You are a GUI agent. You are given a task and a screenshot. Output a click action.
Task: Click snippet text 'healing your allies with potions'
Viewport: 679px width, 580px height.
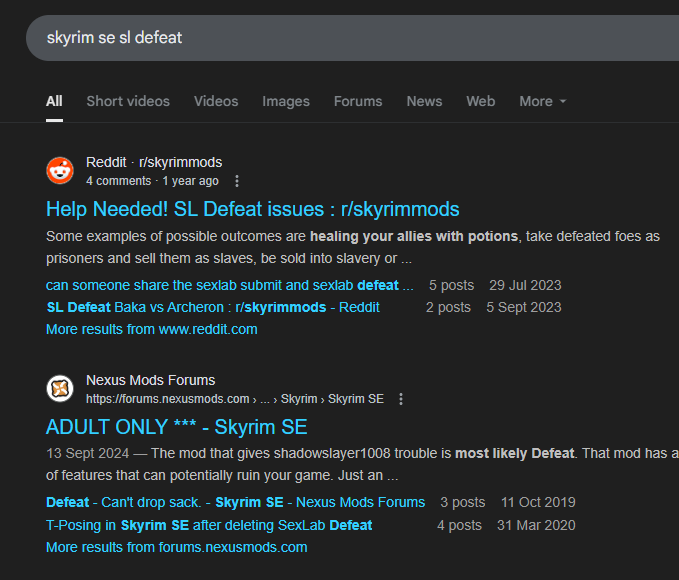point(414,237)
